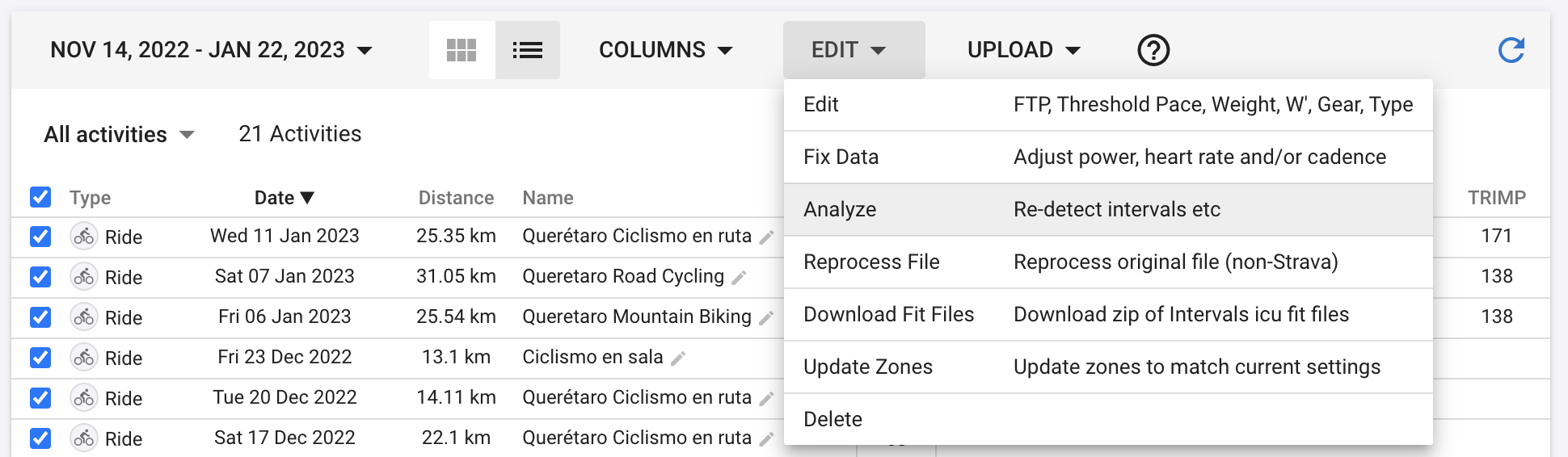This screenshot has height=457, width=1568.
Task: Open the All activities filter dropdown
Action: tap(119, 134)
